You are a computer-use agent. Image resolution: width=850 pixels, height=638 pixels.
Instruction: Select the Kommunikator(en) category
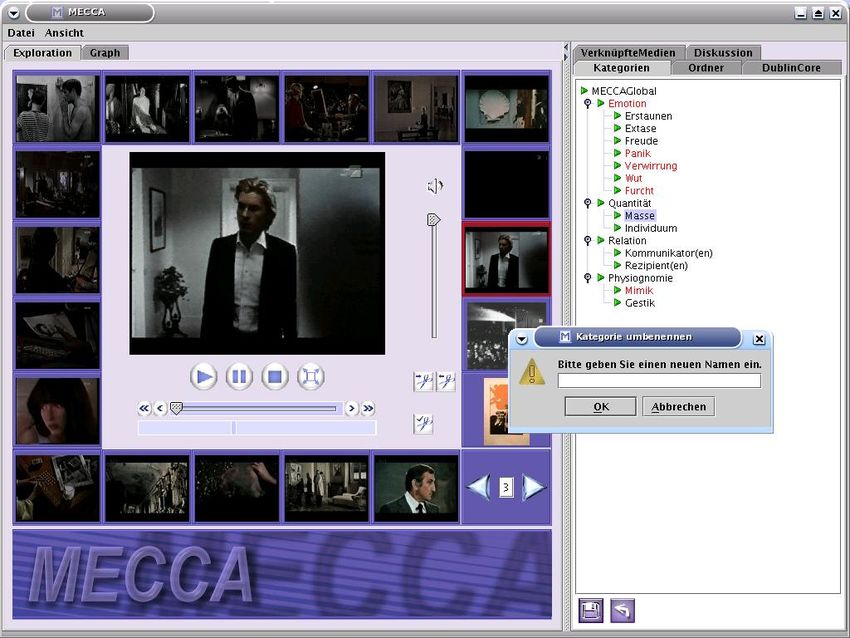click(x=668, y=253)
